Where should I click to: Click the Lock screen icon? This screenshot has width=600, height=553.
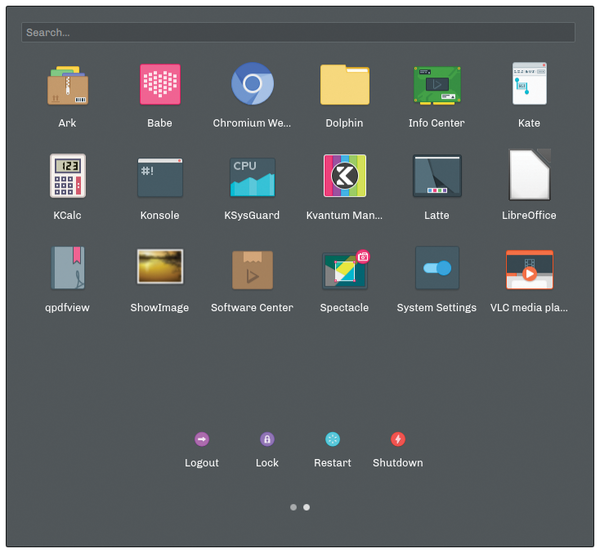click(x=267, y=439)
